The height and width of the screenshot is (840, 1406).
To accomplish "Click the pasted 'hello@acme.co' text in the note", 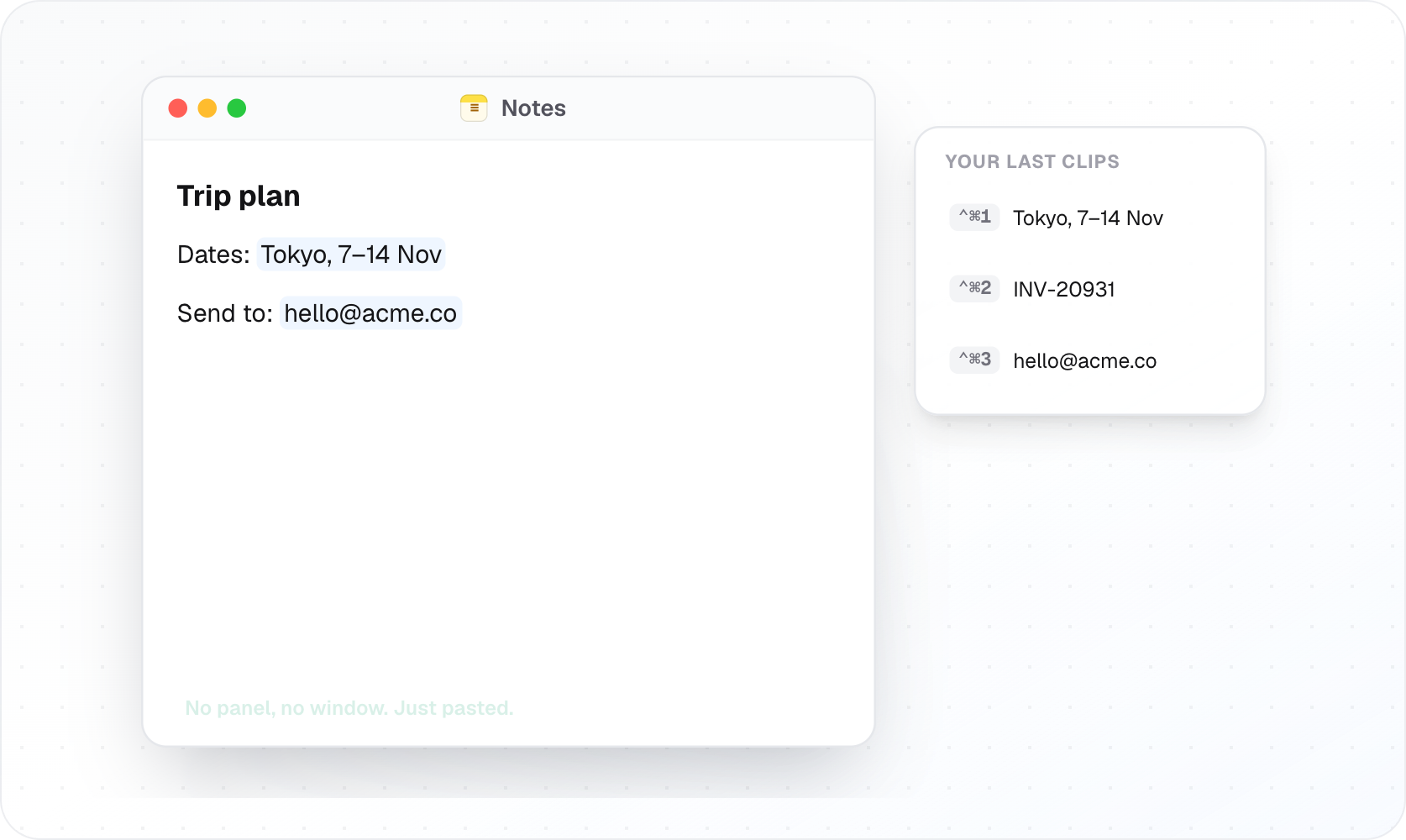I will pos(370,313).
